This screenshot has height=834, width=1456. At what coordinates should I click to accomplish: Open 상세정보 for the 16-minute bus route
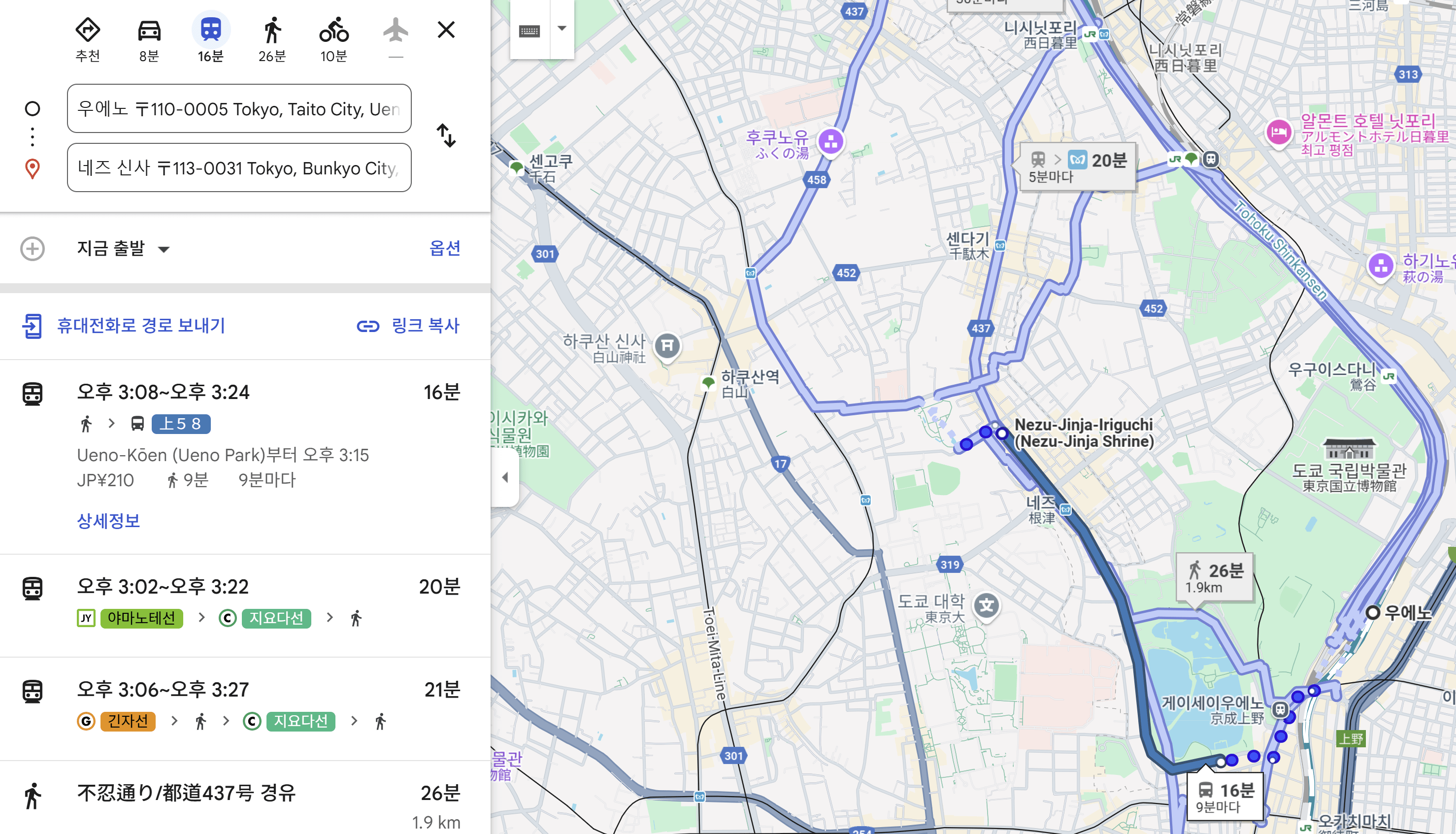point(108,521)
